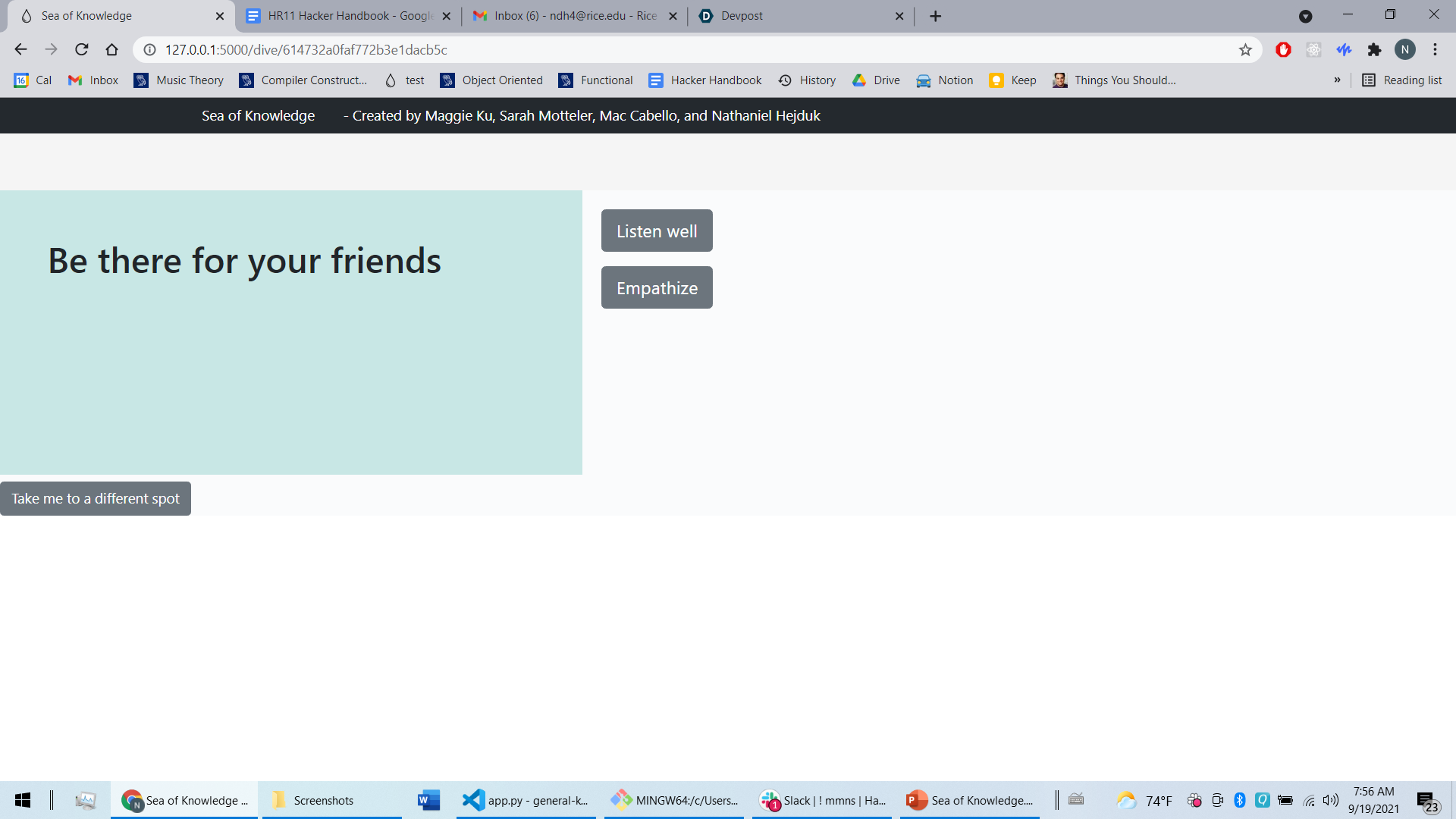Click the Empathize button
Screen dimensions: 1456x819
click(657, 287)
